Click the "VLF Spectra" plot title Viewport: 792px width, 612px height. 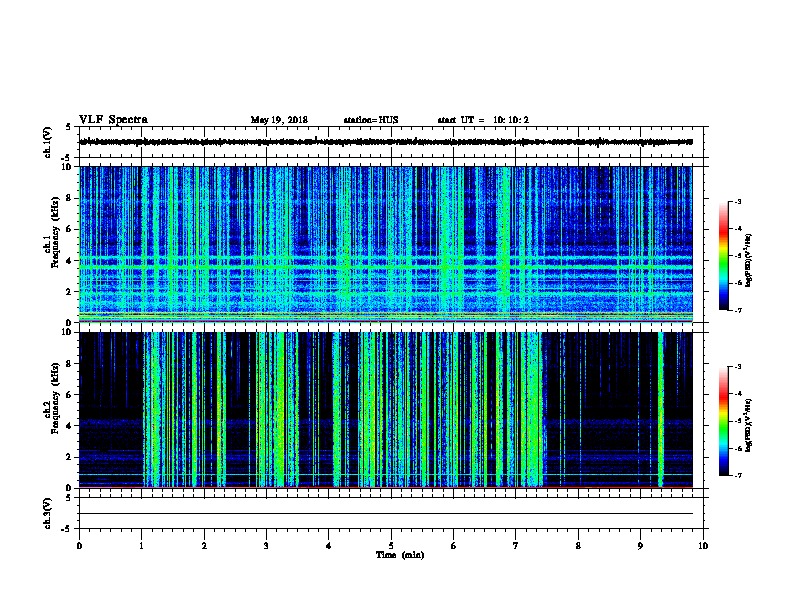pos(113,120)
